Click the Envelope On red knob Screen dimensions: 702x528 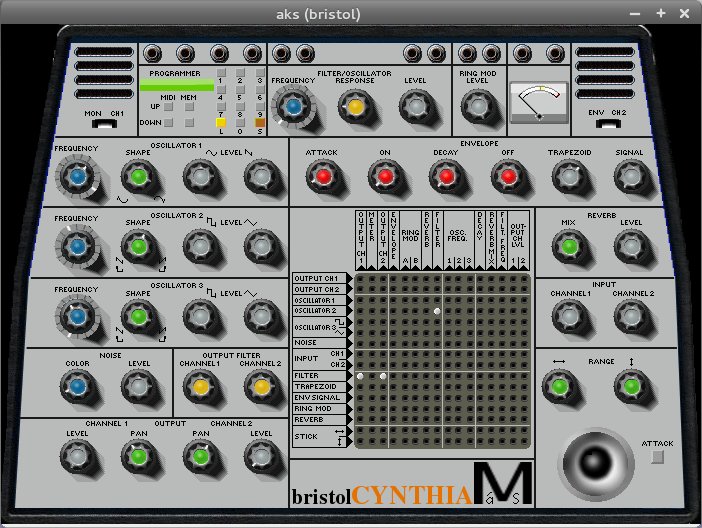coord(385,177)
